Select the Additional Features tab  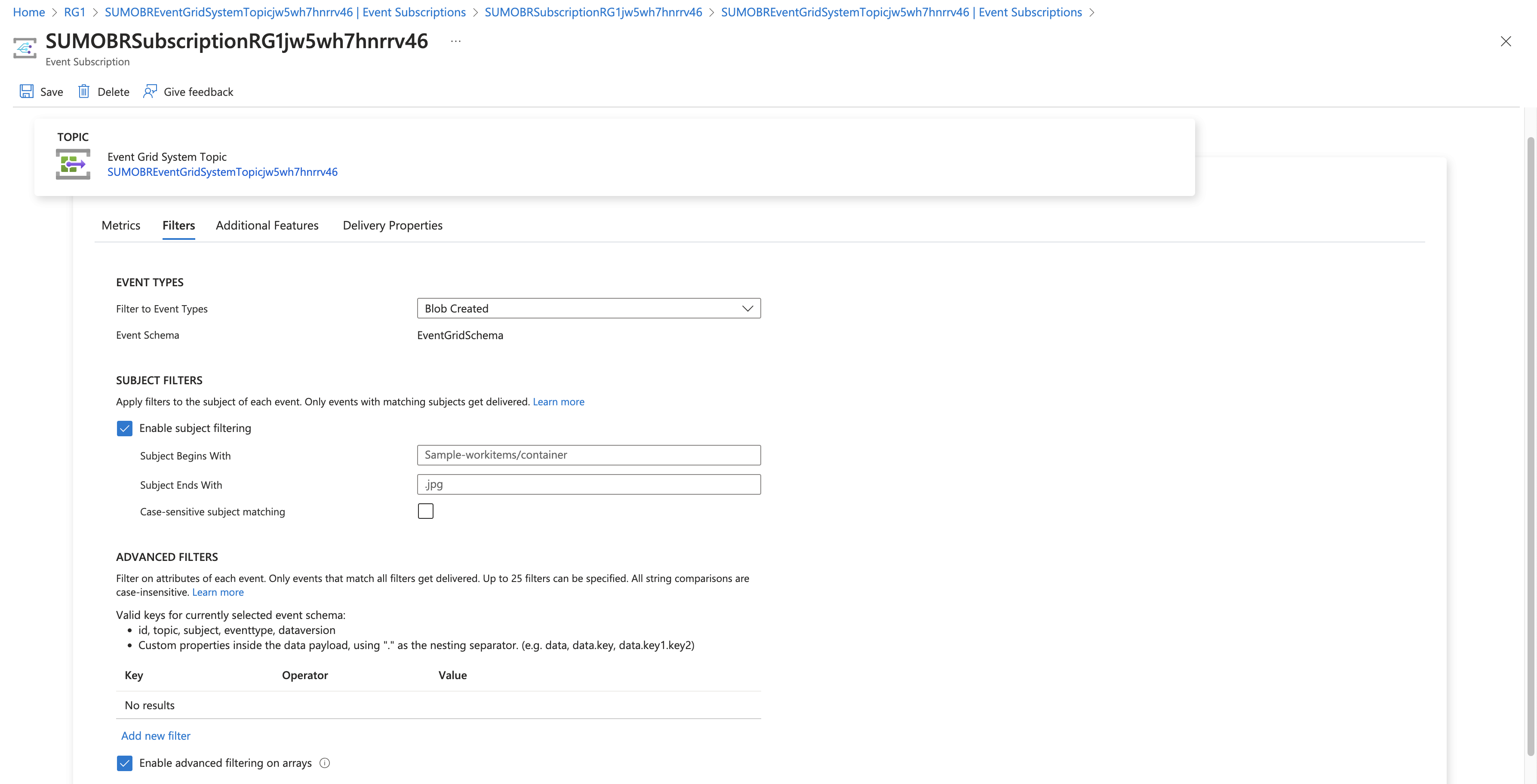click(267, 225)
